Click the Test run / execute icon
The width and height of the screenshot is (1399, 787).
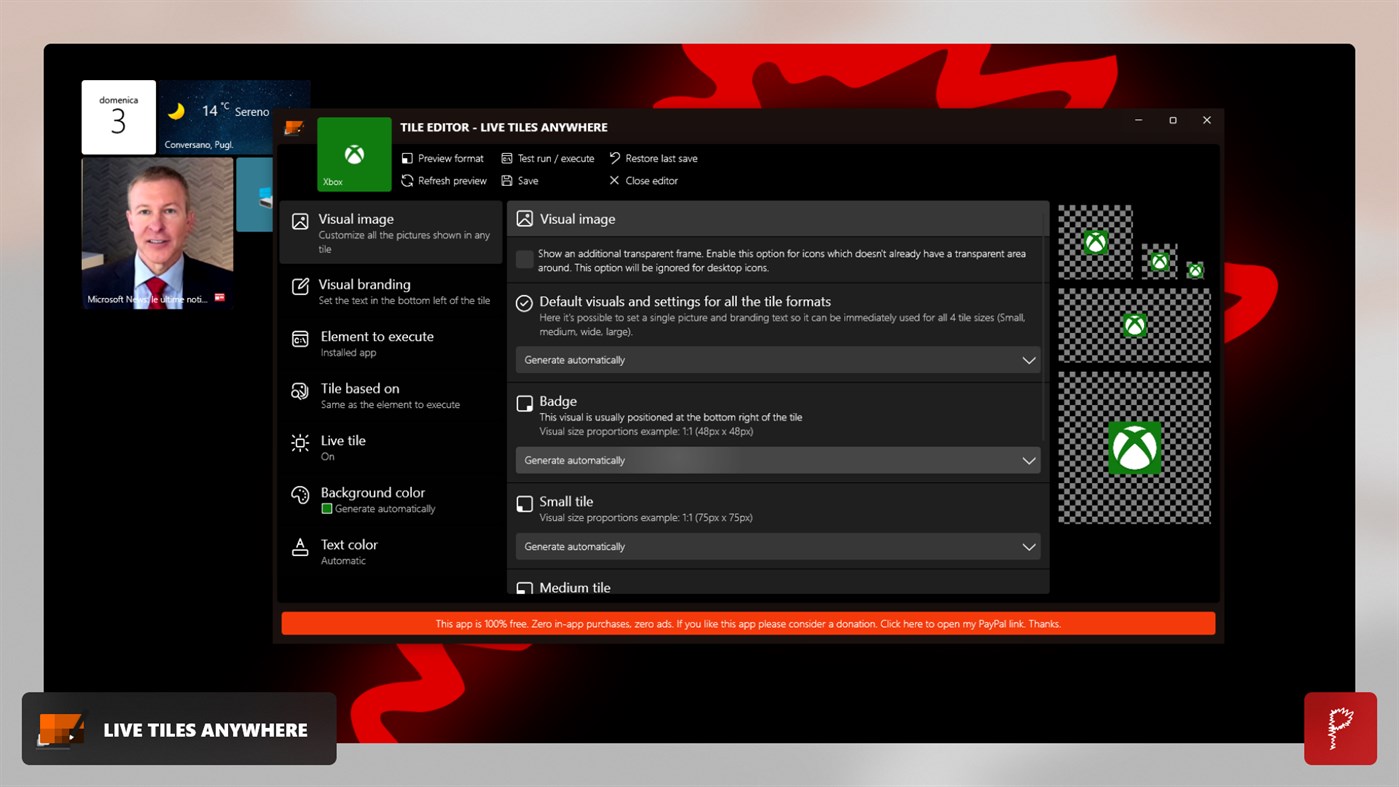pos(505,158)
